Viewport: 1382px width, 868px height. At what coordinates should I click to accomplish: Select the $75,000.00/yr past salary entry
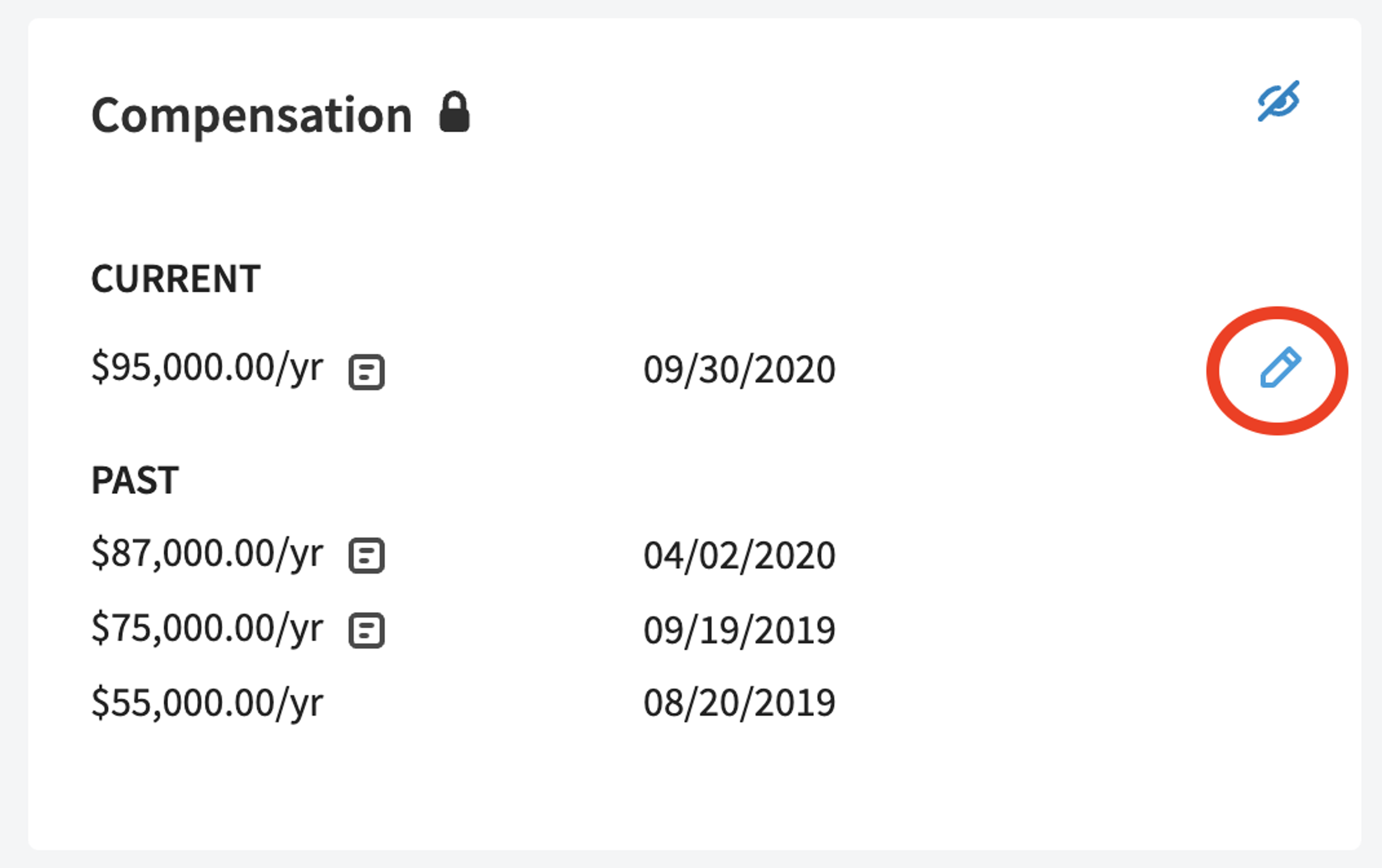(x=207, y=629)
